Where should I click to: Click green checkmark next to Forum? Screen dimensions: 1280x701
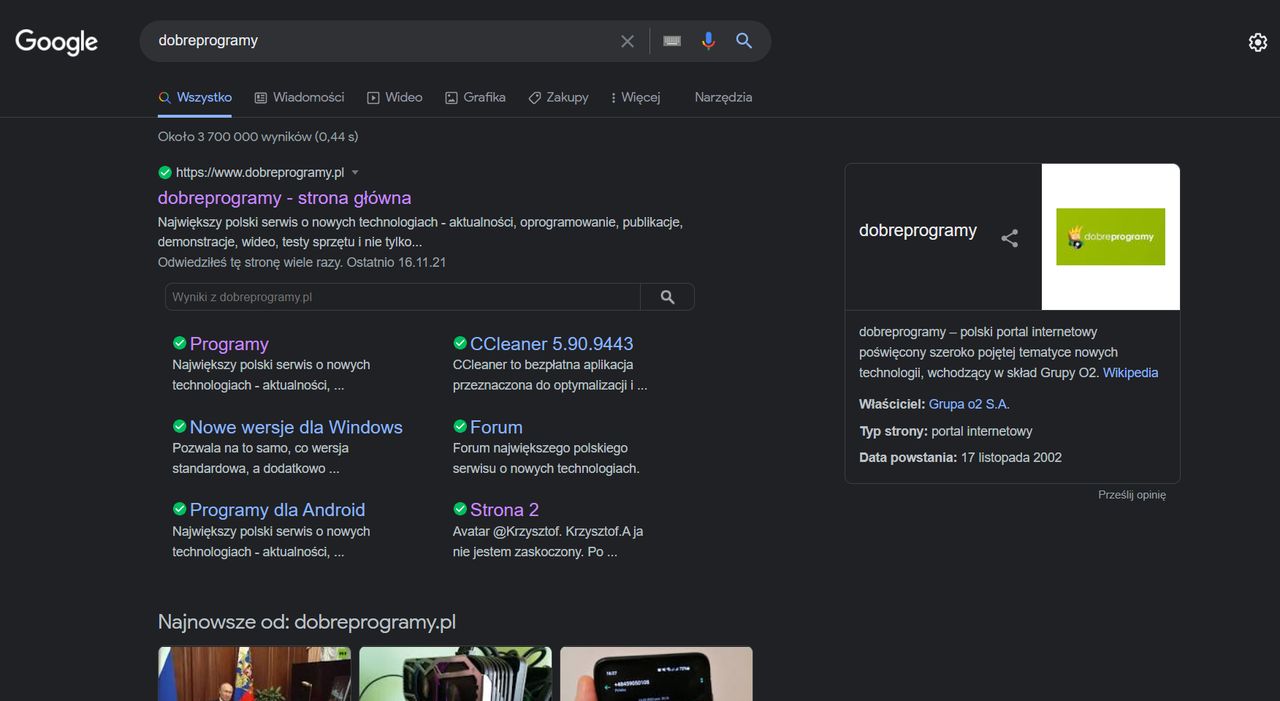tap(460, 426)
